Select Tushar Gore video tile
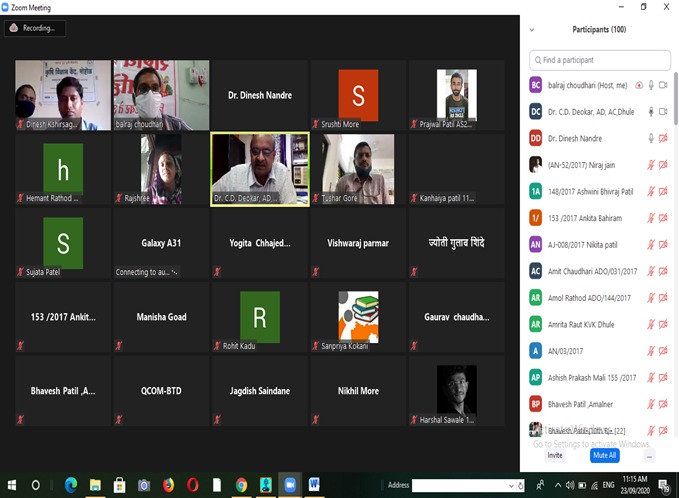This screenshot has height=498, width=679. (x=358, y=169)
